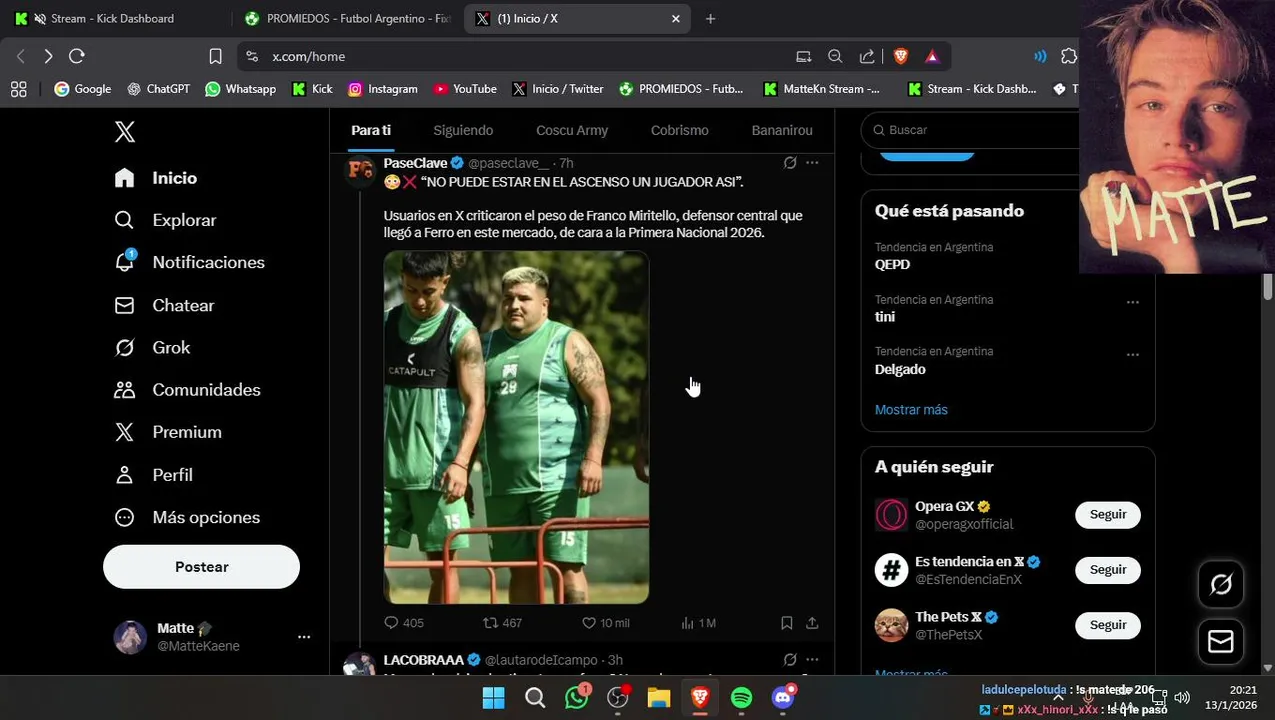Switch to Siguiendo tab

[x=463, y=130]
